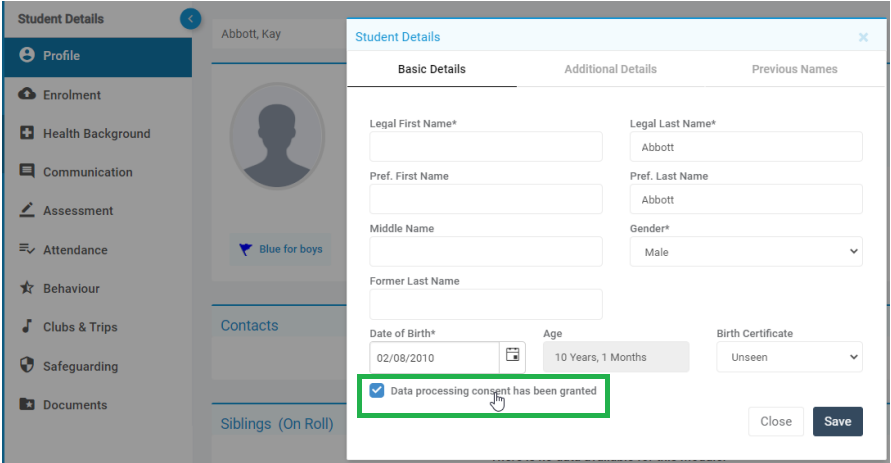
Task: Click into Middle Name field
Action: (486, 252)
